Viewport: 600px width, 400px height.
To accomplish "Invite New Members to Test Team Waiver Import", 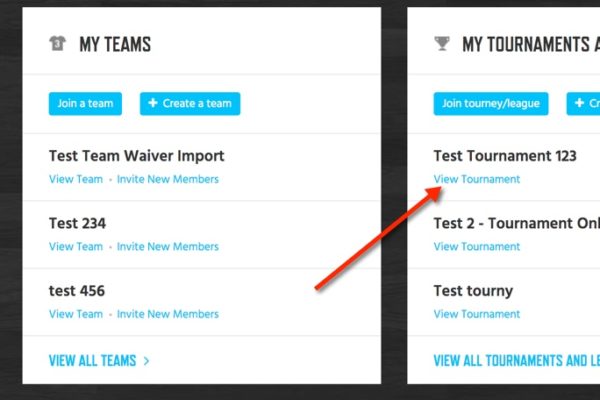I will (168, 179).
